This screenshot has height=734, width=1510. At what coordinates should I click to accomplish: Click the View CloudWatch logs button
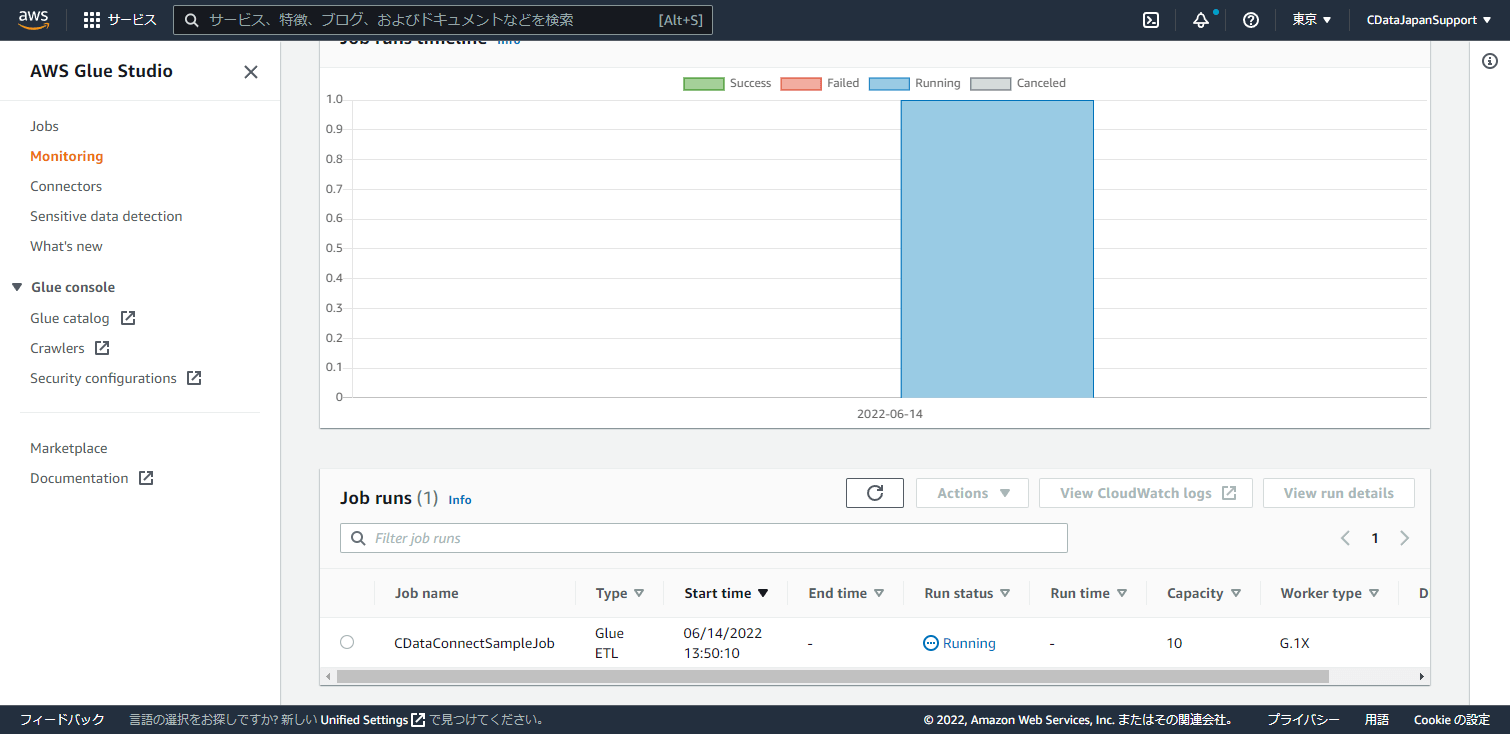point(1146,493)
